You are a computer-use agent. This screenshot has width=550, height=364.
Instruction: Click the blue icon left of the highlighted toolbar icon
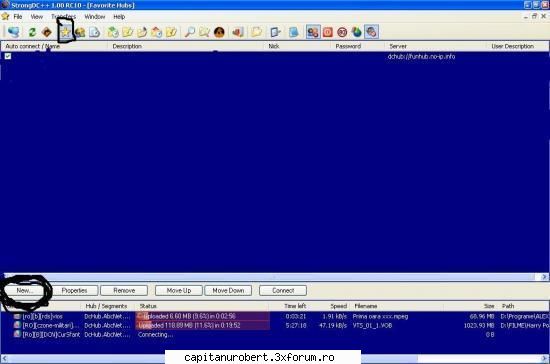[294, 32]
